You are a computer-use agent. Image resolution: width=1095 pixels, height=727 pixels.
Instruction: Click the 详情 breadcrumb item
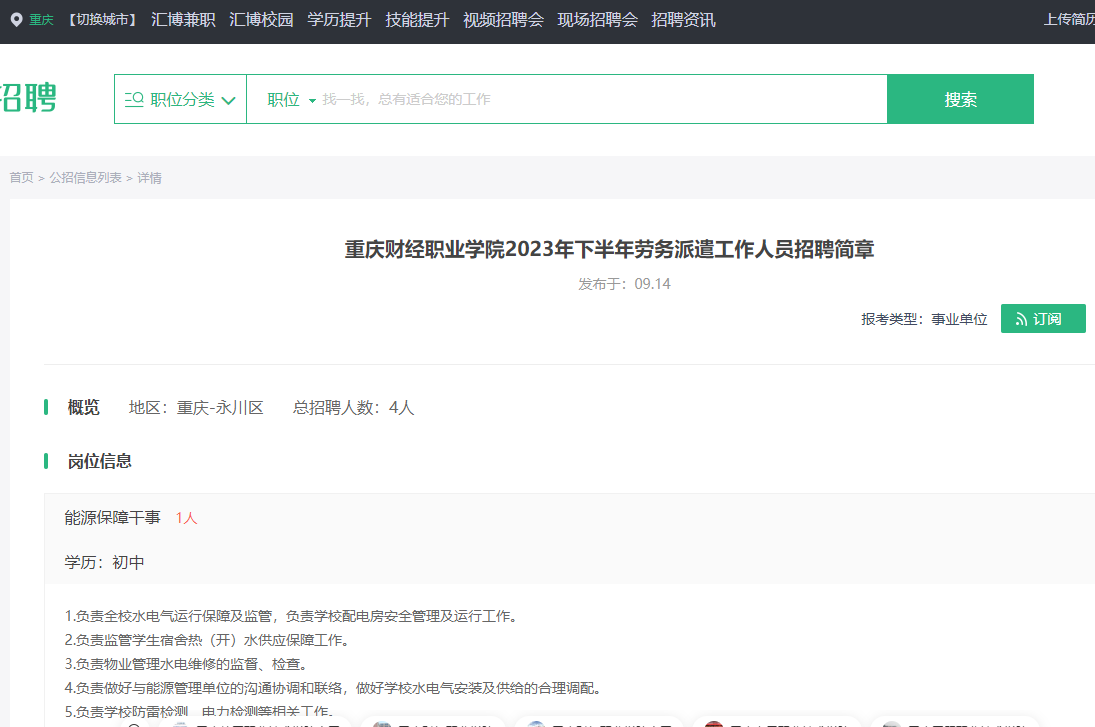point(149,177)
